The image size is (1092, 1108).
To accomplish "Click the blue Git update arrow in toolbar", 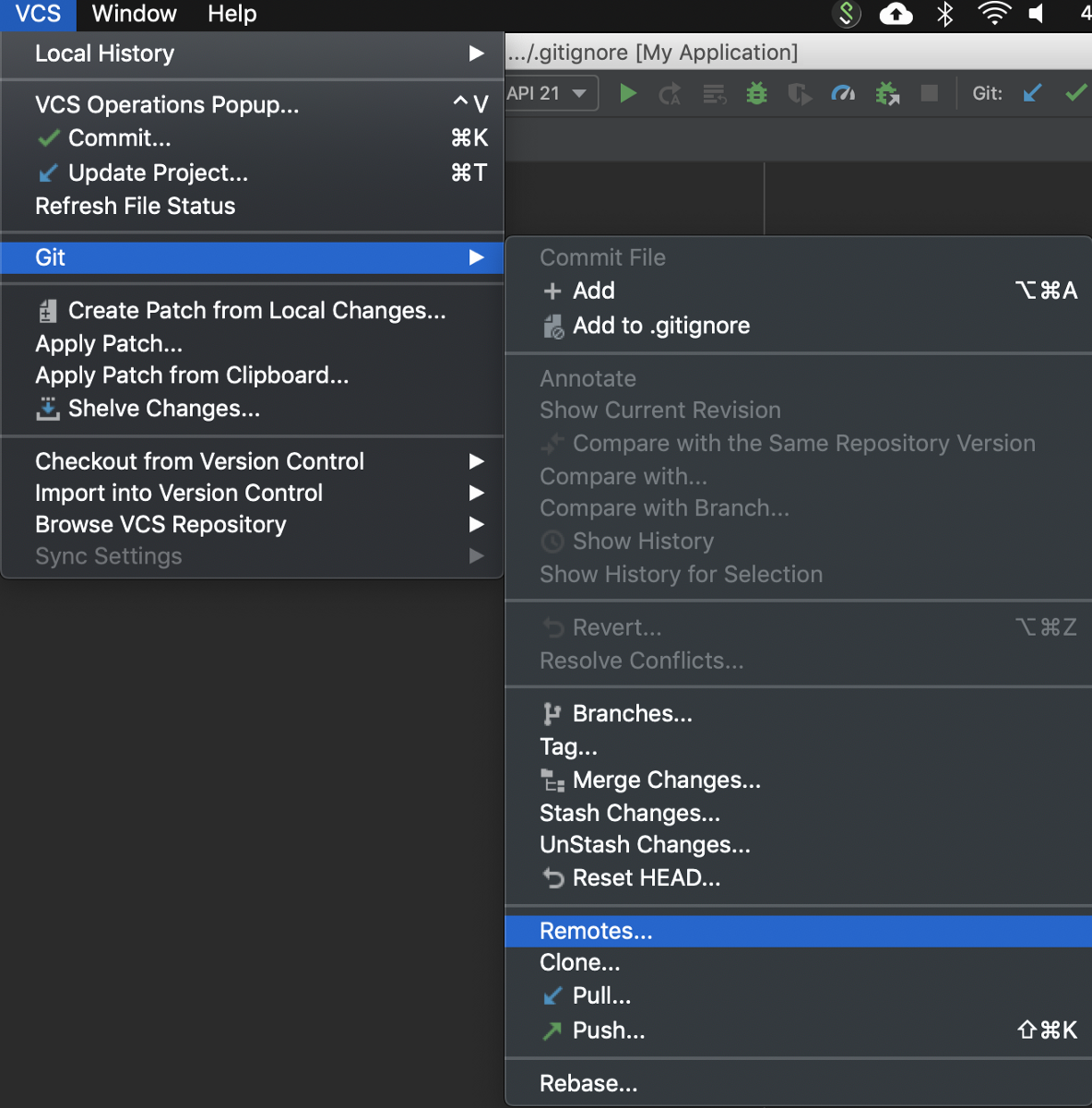I will coord(1032,93).
